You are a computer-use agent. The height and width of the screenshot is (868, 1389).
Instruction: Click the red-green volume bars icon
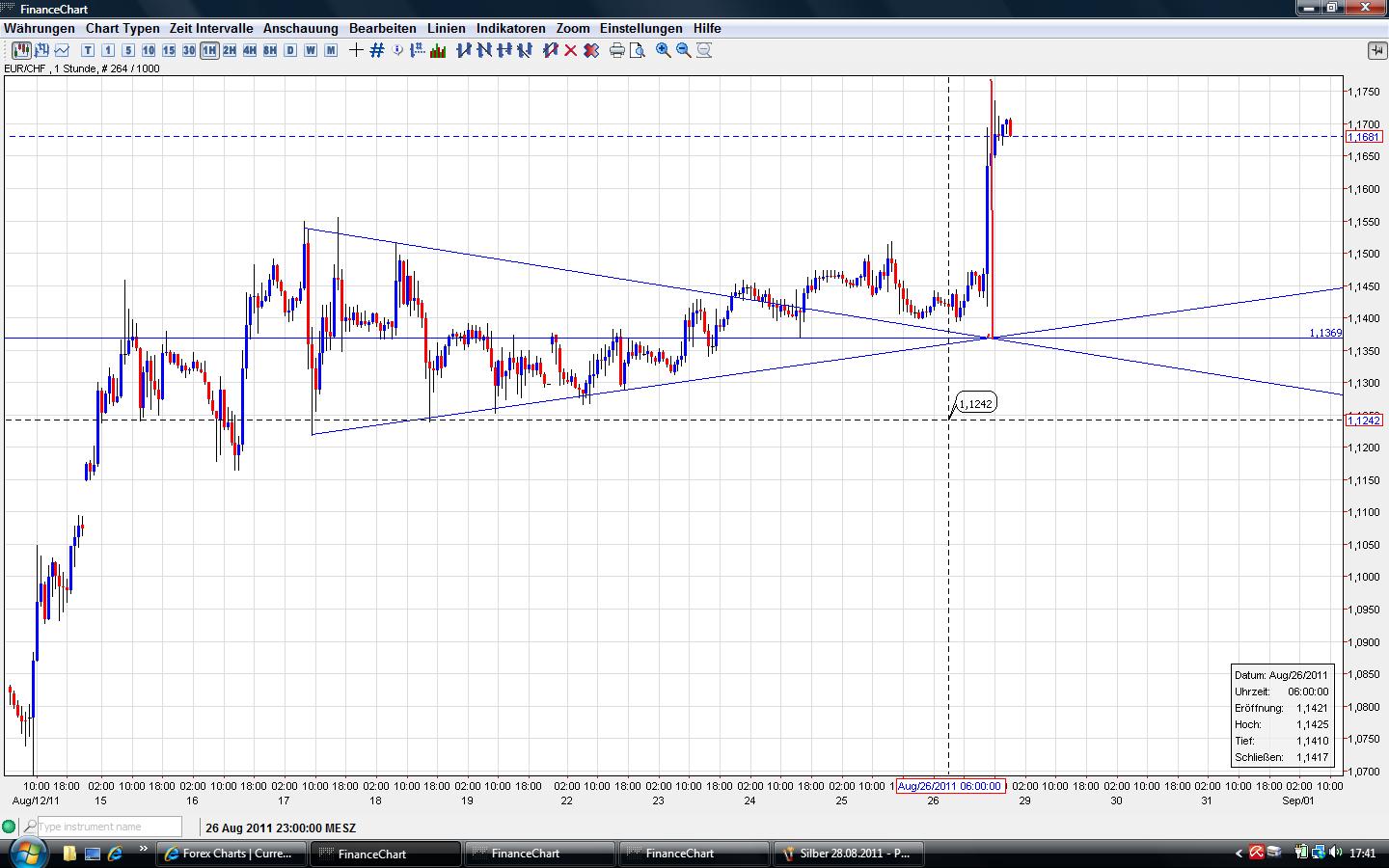click(x=438, y=50)
